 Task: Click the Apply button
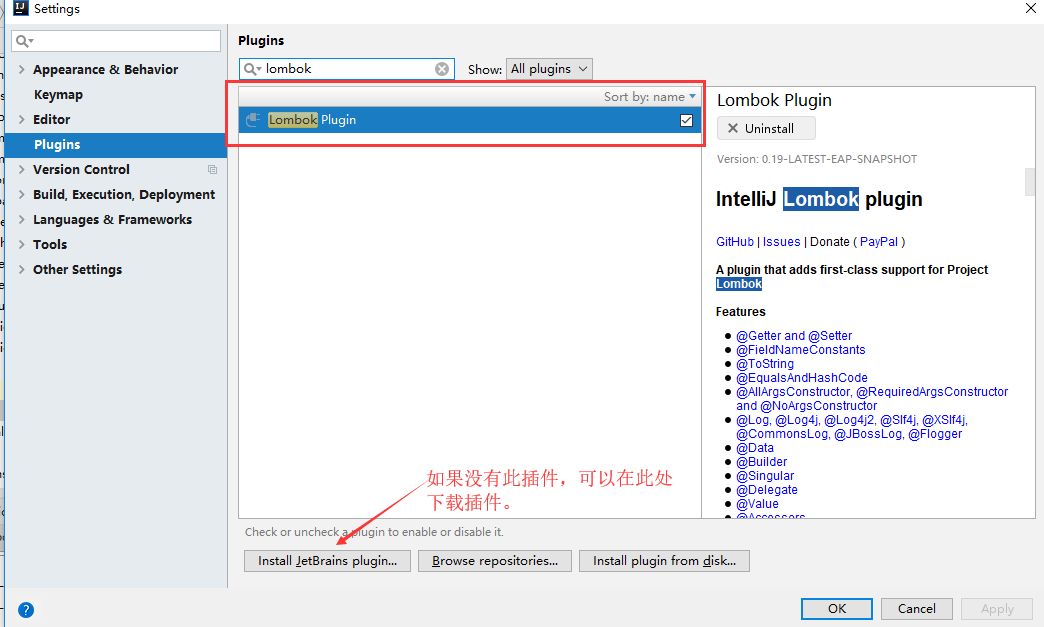pyautogui.click(x=997, y=609)
